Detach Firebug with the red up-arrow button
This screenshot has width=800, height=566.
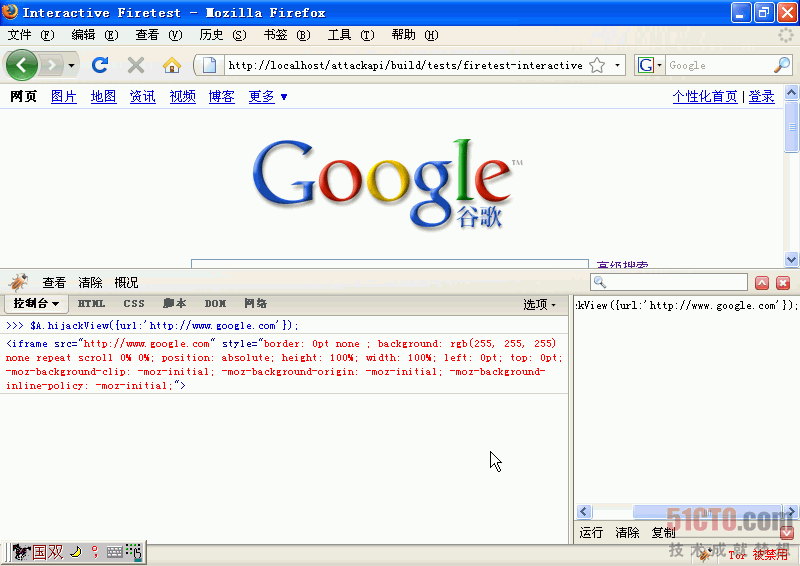[x=762, y=283]
